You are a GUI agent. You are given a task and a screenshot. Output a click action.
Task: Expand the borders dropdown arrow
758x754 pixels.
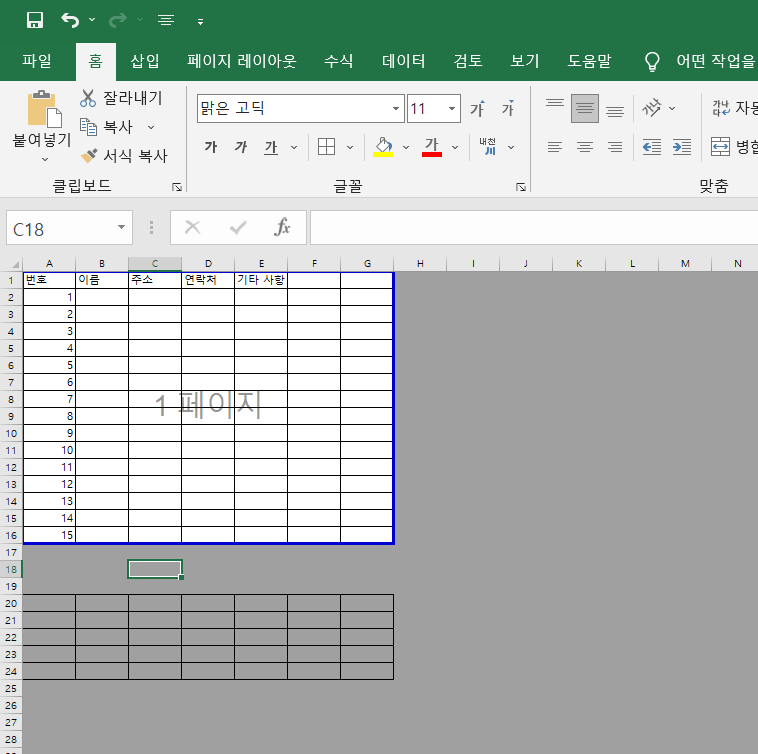(x=350, y=147)
